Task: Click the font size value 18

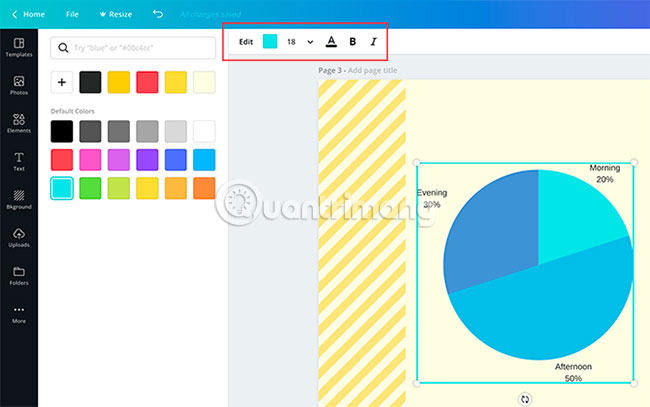Action: (x=291, y=42)
